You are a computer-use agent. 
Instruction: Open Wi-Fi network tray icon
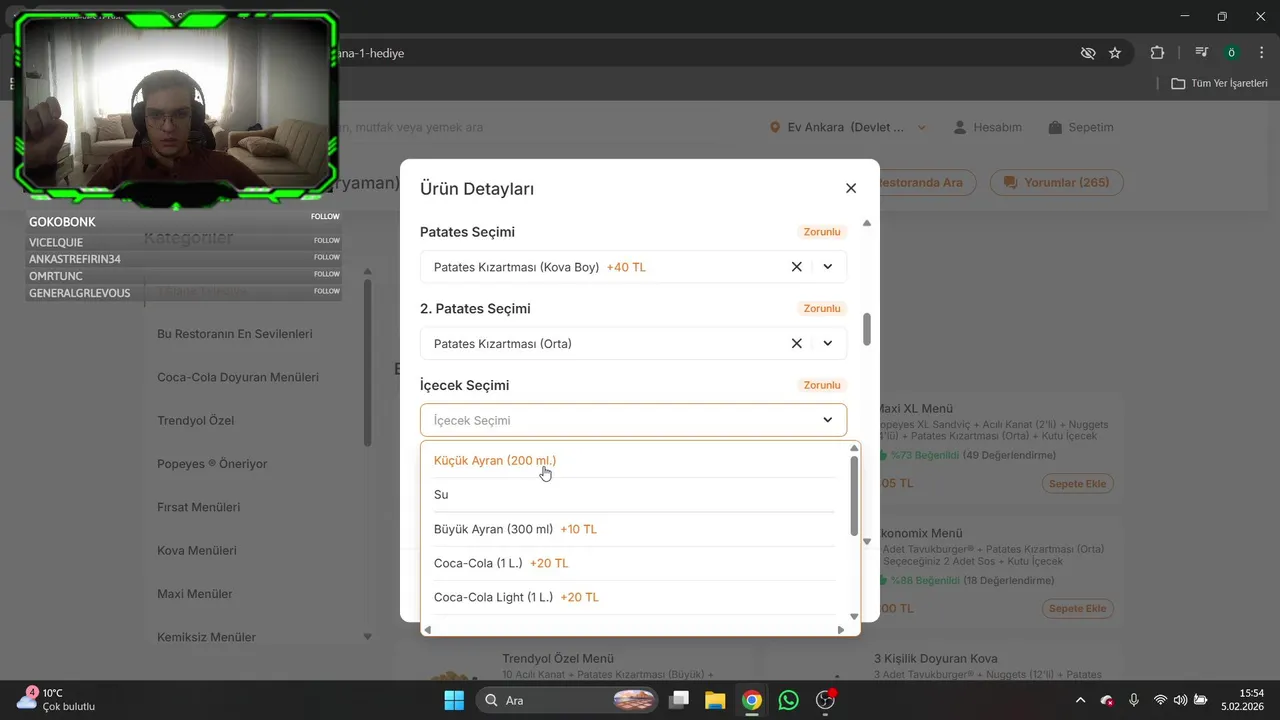pyautogui.click(x=1160, y=700)
